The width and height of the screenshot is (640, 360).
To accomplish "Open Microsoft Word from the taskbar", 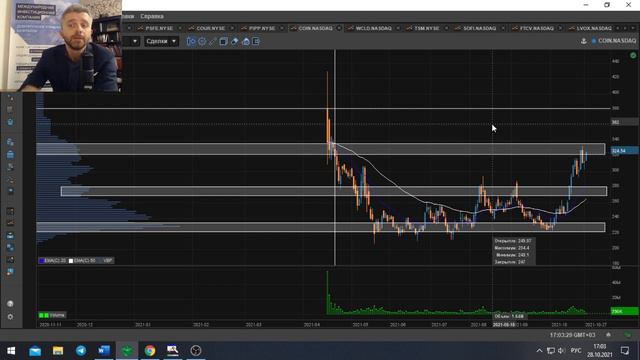I will [x=104, y=350].
